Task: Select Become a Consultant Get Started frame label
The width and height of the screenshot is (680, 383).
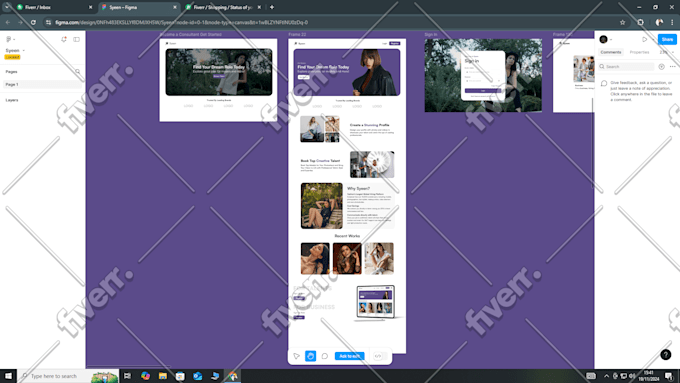Action: (191, 35)
